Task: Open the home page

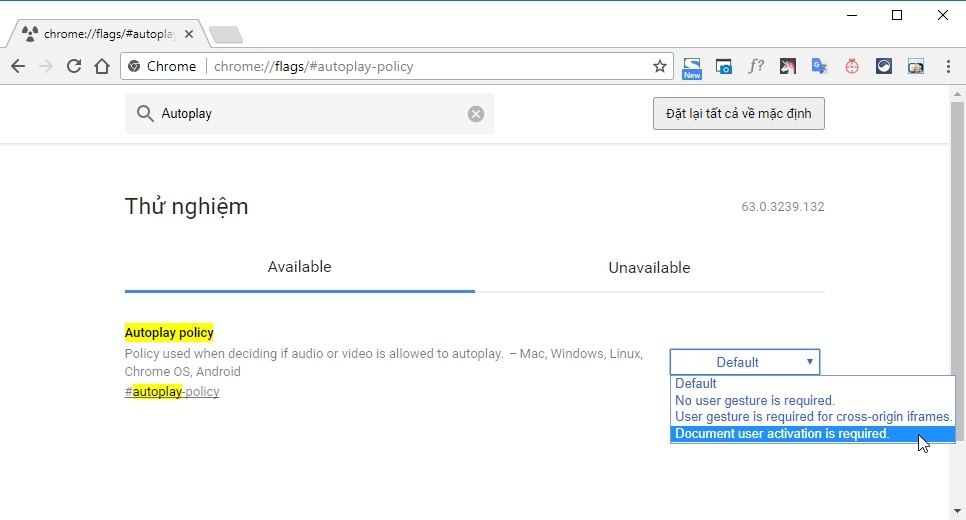Action: click(x=102, y=67)
